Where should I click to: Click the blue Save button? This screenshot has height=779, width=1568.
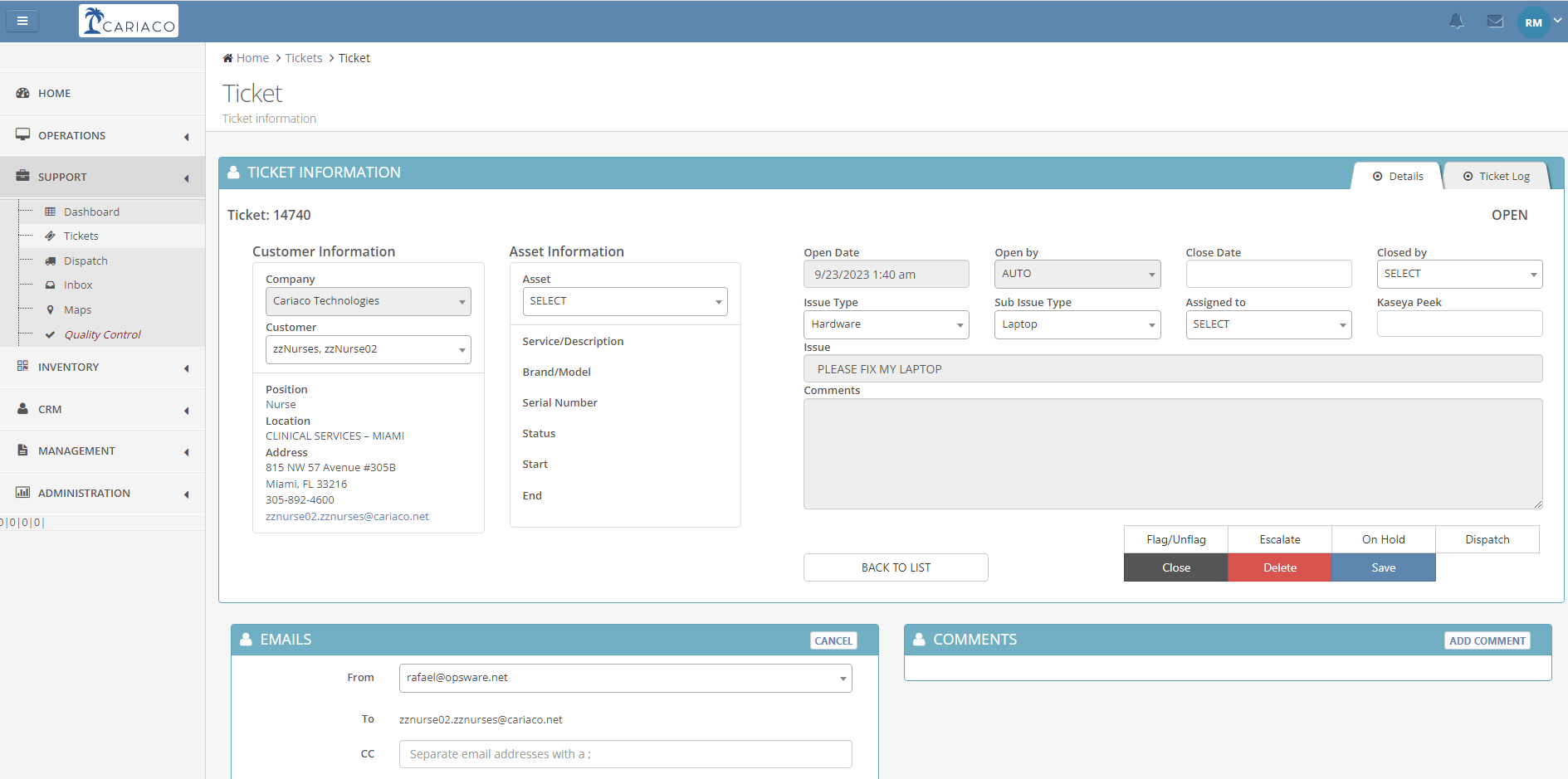[x=1383, y=567]
